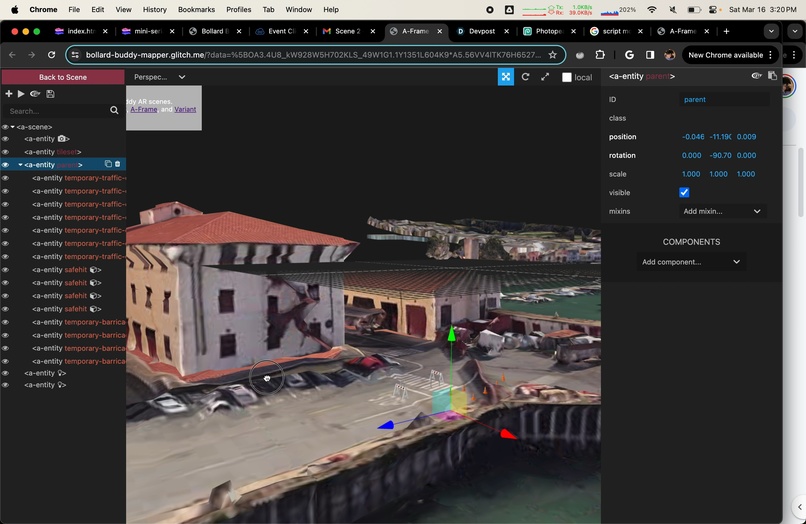
Task: Select the translate transform tool
Action: point(506,77)
